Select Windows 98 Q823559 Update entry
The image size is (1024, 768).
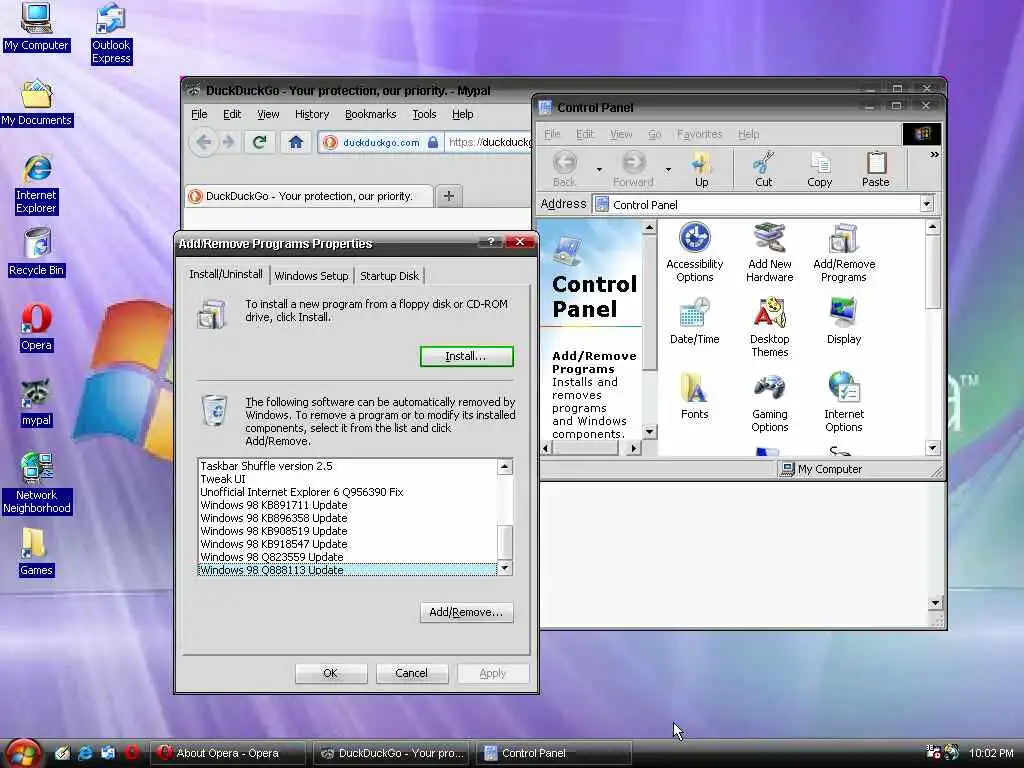(347, 557)
